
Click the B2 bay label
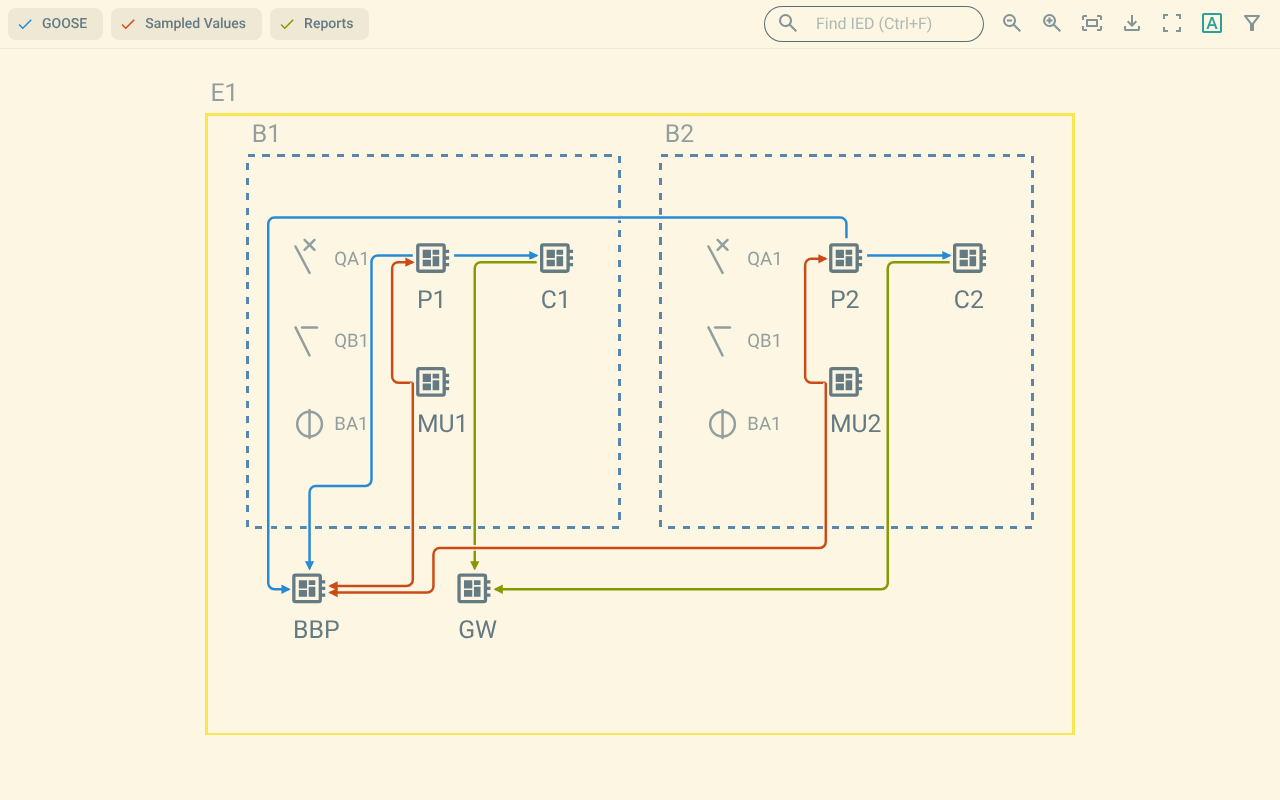(679, 134)
